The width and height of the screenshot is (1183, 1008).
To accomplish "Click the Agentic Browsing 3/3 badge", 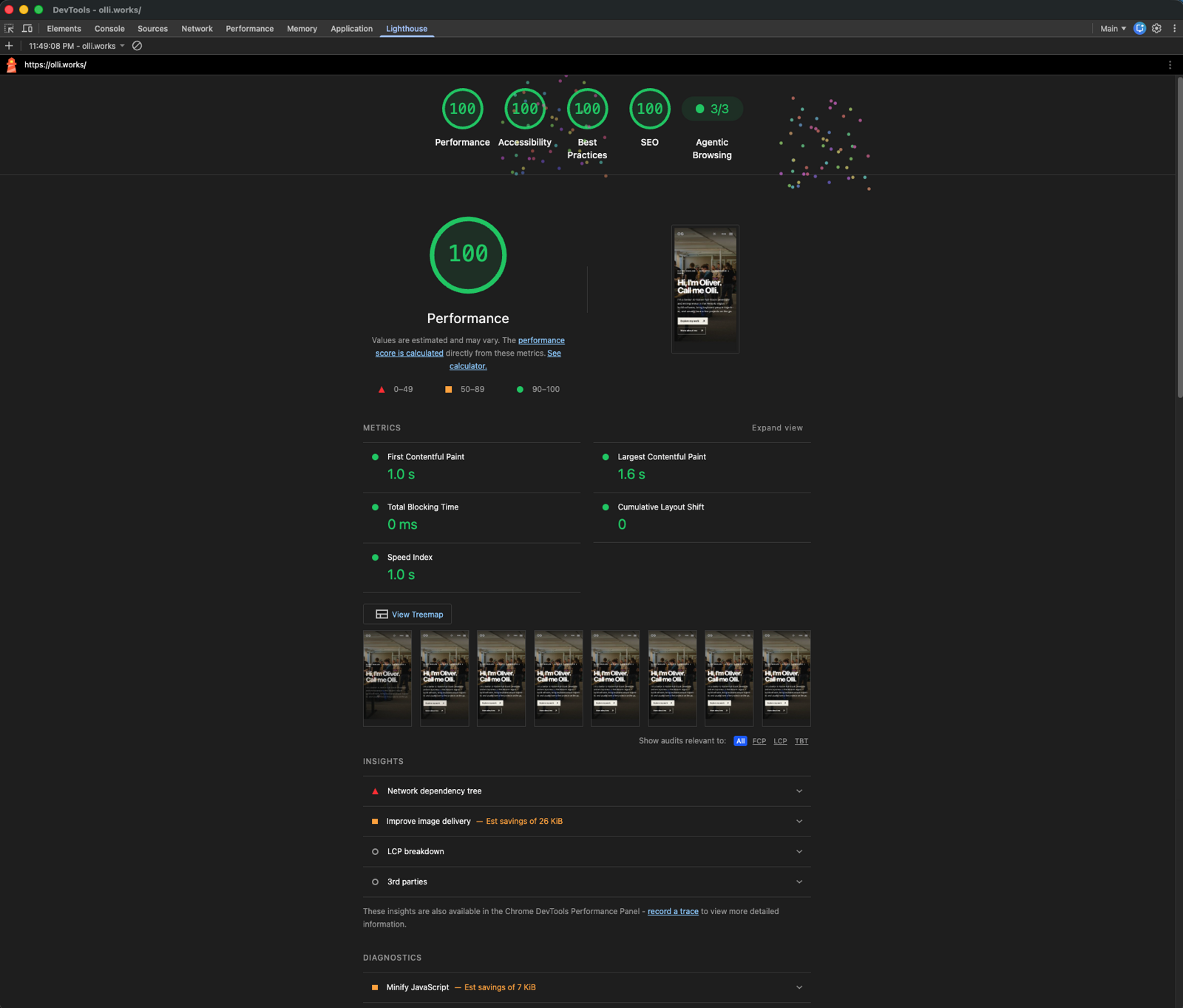I will [x=712, y=109].
